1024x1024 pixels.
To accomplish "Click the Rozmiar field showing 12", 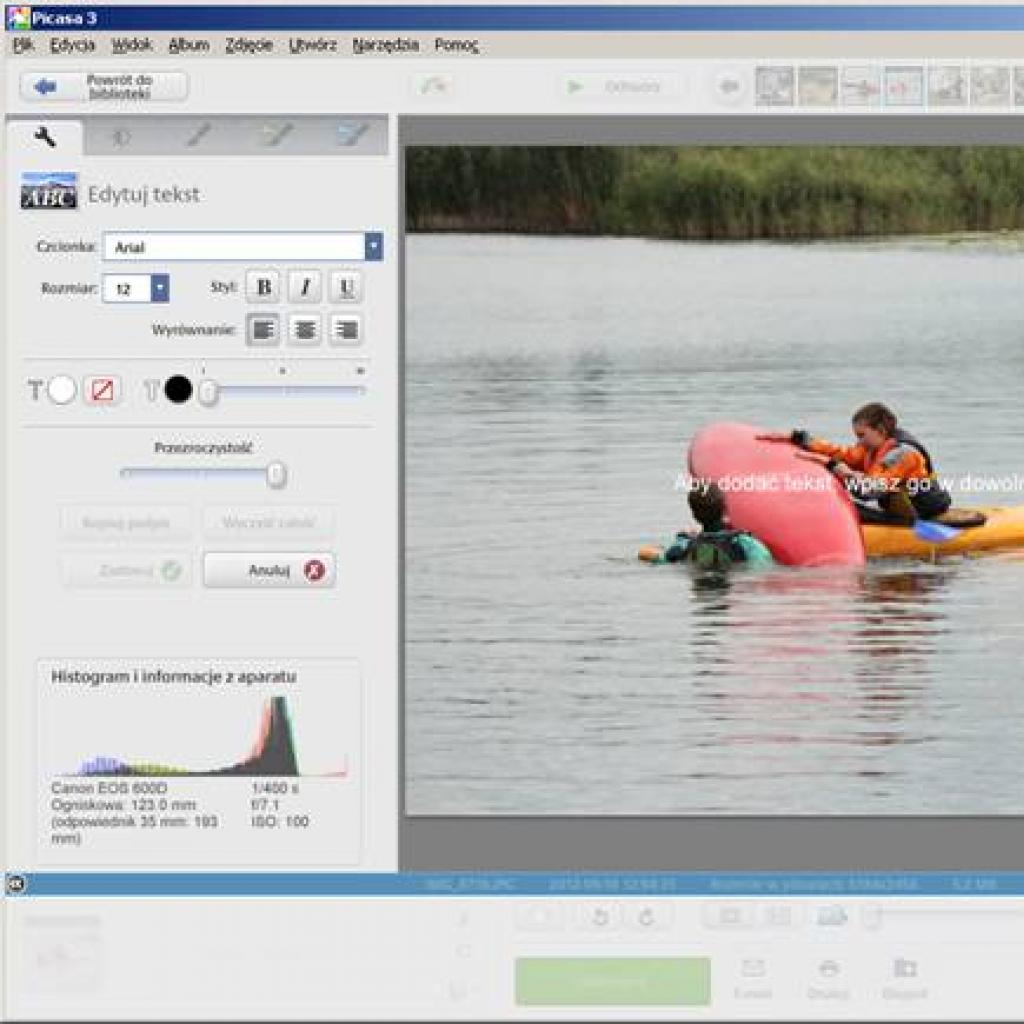I will point(127,288).
